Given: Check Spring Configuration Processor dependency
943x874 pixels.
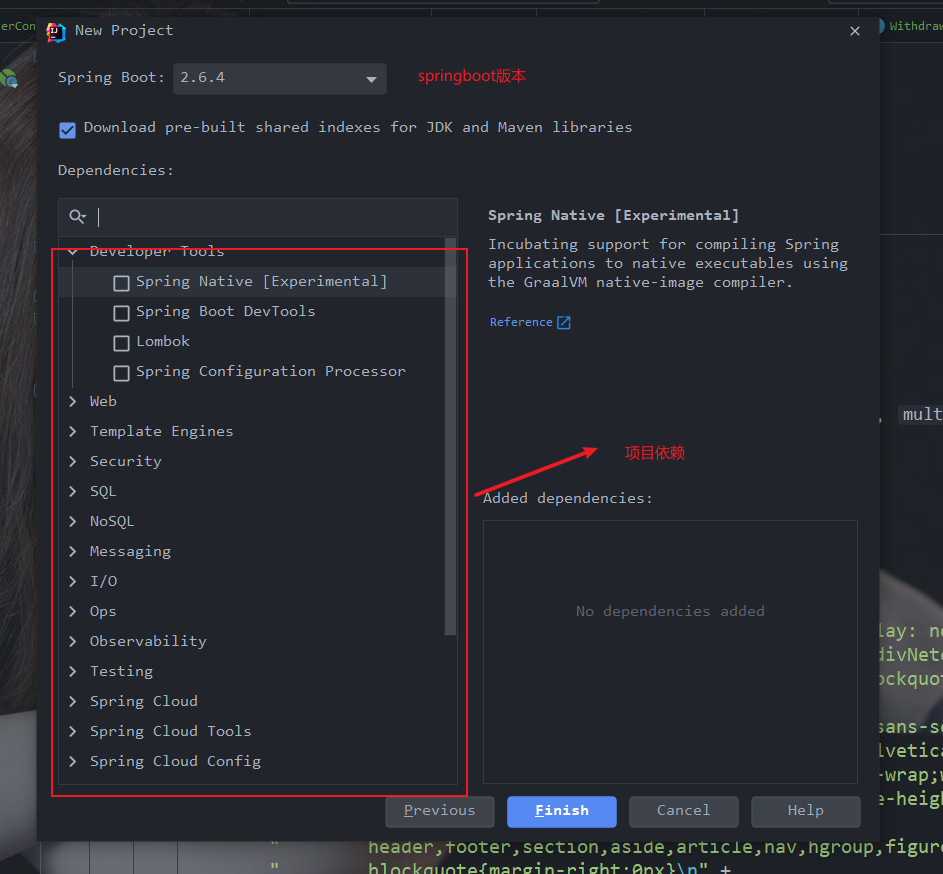Looking at the screenshot, I should (121, 373).
